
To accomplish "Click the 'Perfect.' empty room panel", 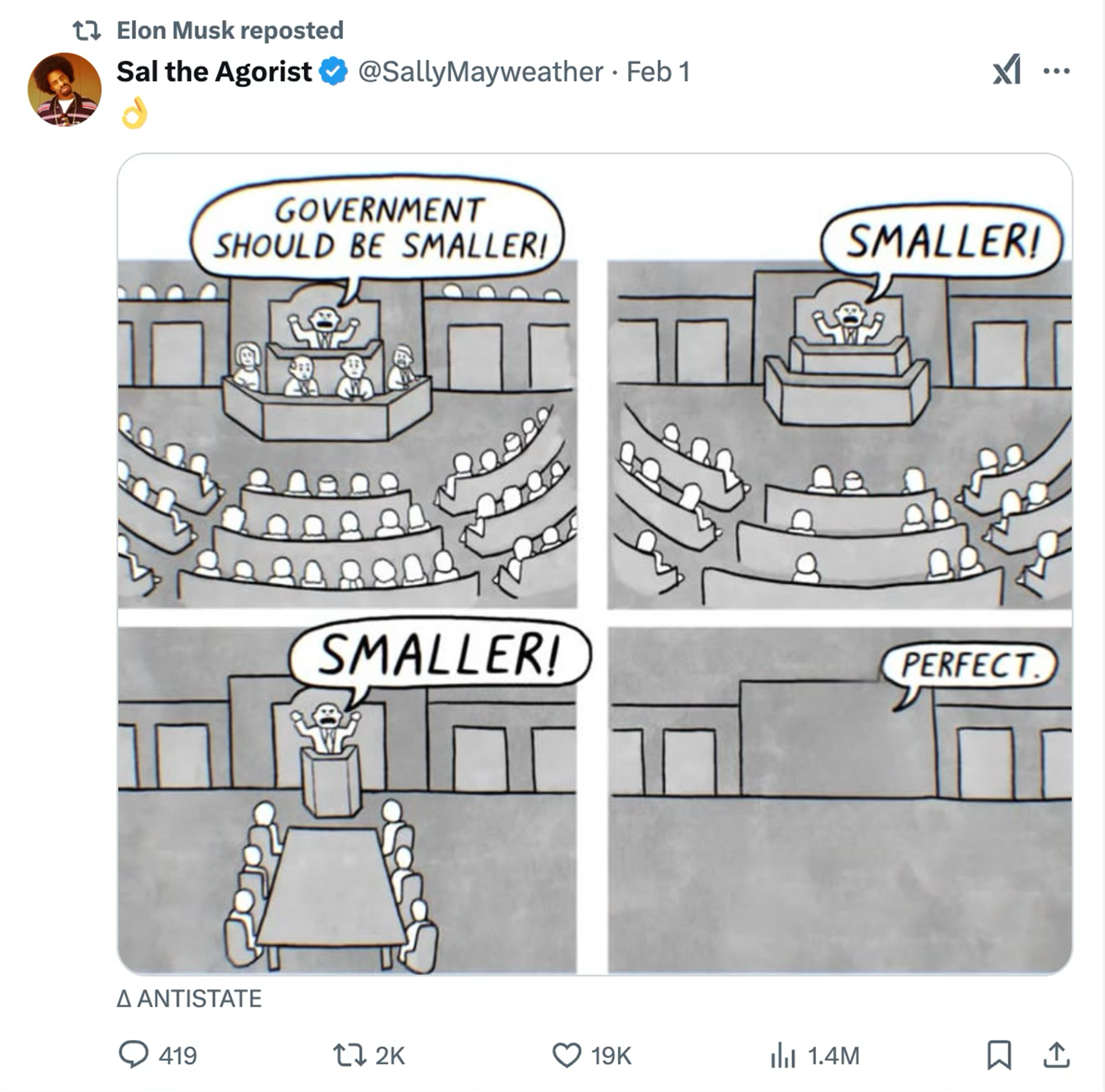I will pos(840,800).
